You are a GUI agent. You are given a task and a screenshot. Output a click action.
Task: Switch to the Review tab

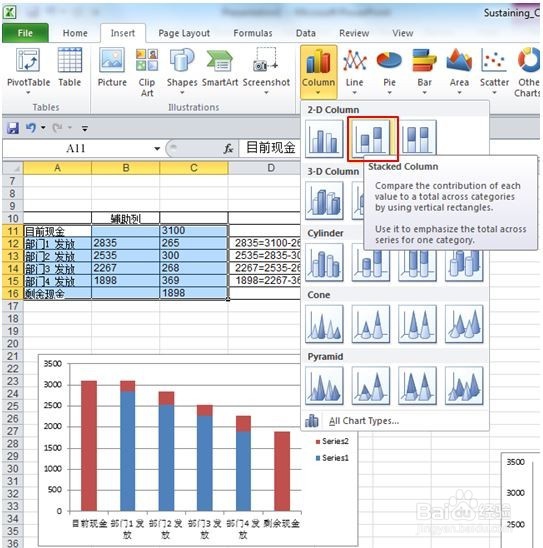[354, 33]
